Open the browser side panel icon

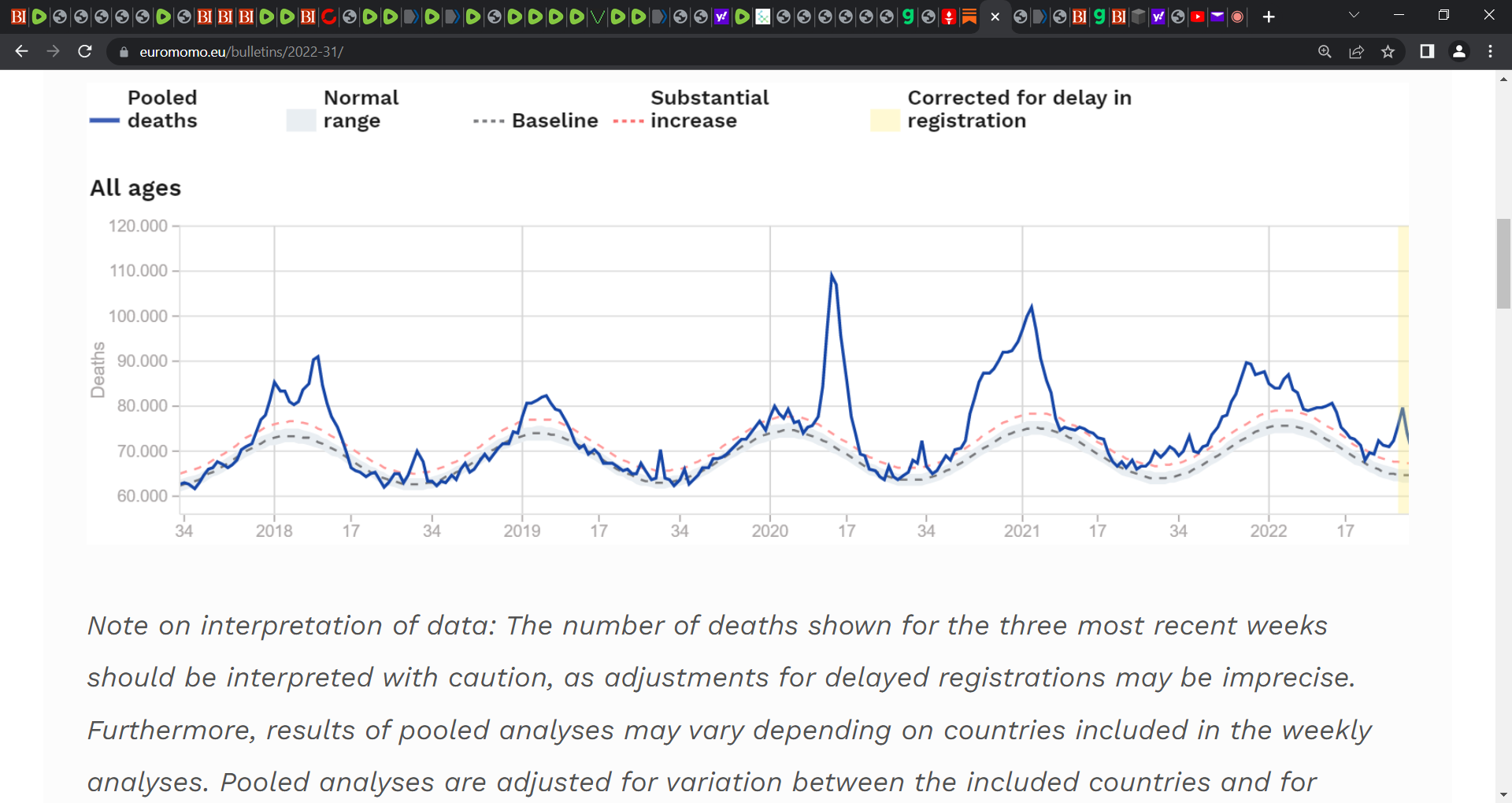point(1427,51)
